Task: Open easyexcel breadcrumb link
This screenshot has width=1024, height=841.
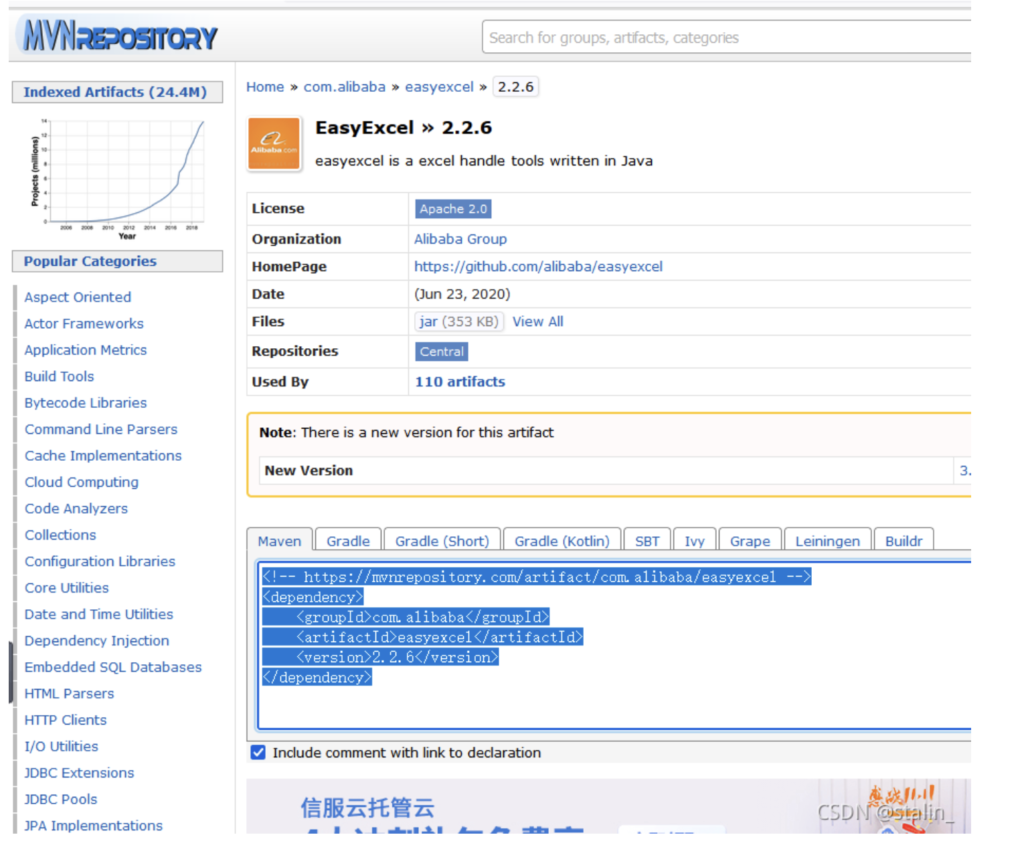Action: tap(439, 87)
